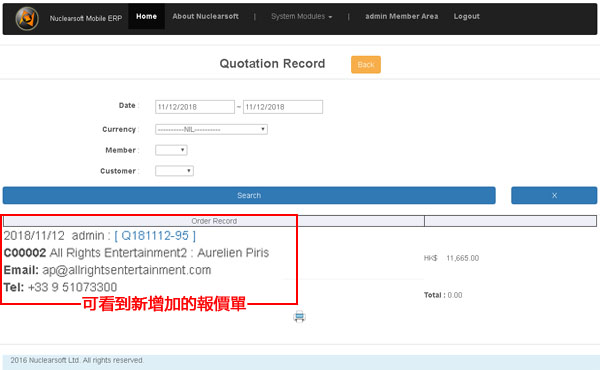
Task: Expand the System Modules dropdown menu
Action: coord(302,16)
